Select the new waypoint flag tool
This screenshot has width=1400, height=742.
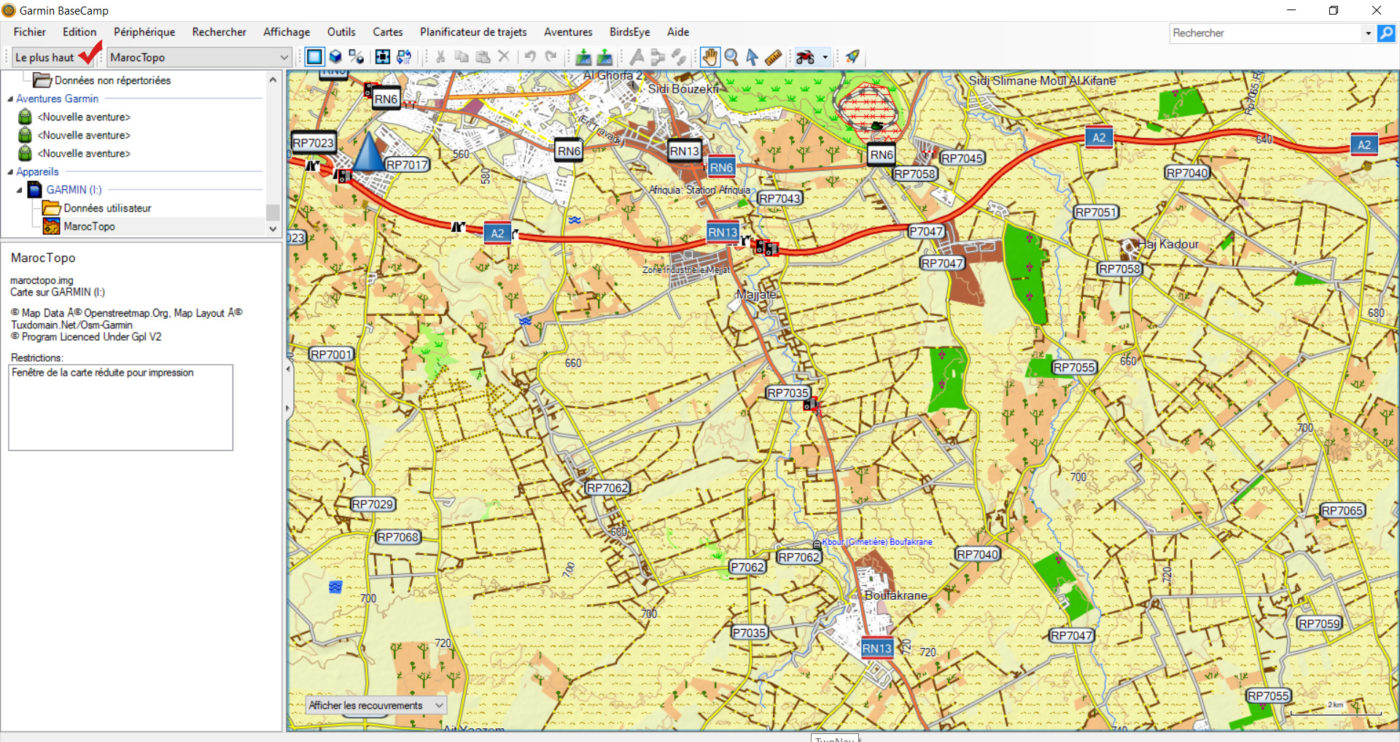pyautogui.click(x=636, y=57)
